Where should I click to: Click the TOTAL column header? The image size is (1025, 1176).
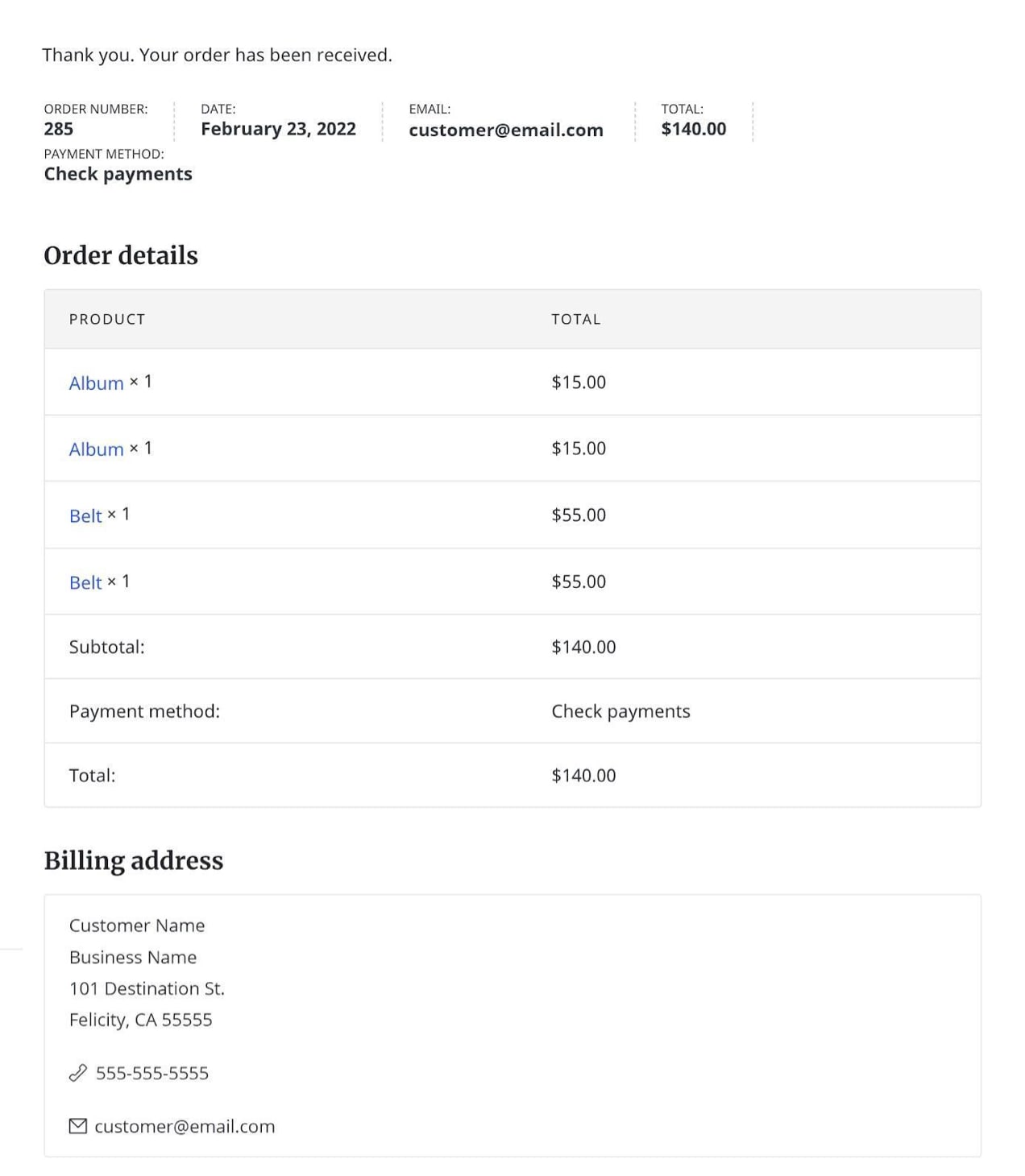click(x=576, y=319)
